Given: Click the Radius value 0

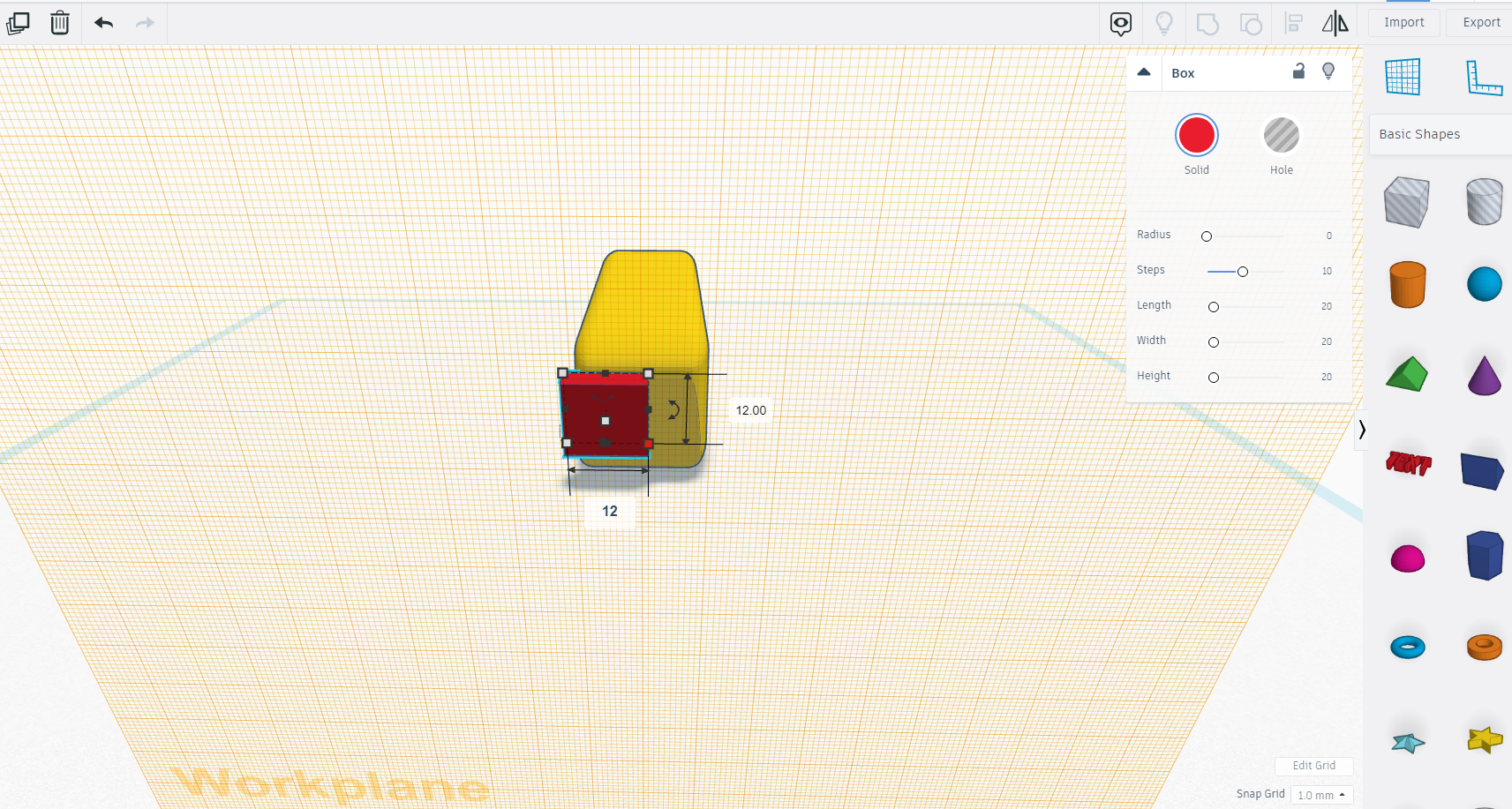Looking at the screenshot, I should point(1329,236).
